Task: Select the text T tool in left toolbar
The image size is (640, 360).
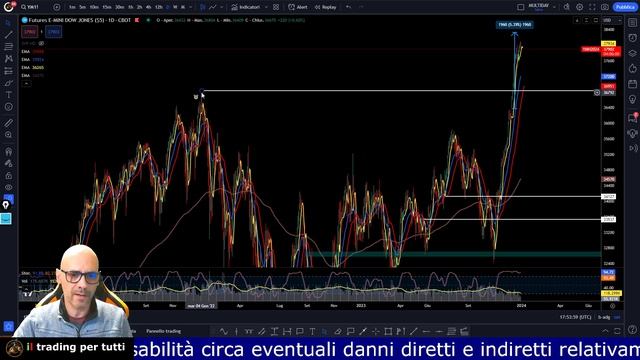Action: 9,95
